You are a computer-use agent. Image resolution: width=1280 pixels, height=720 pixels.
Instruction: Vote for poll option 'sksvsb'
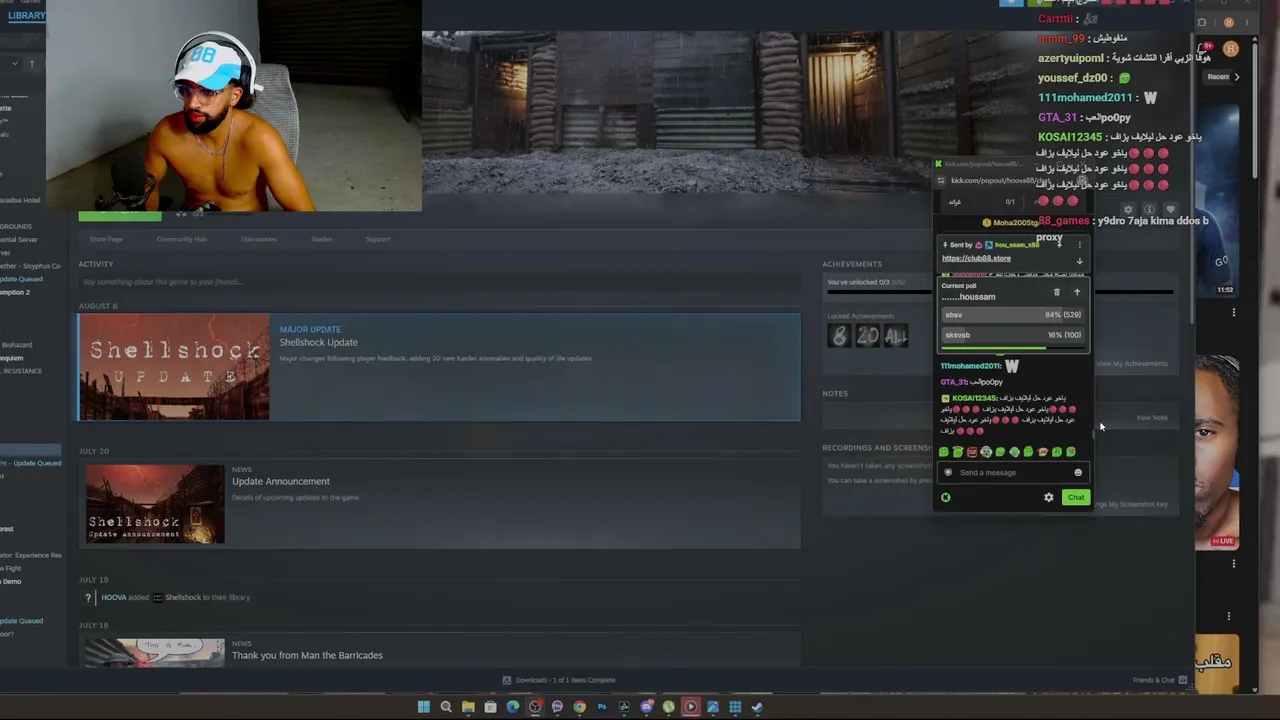click(1013, 335)
